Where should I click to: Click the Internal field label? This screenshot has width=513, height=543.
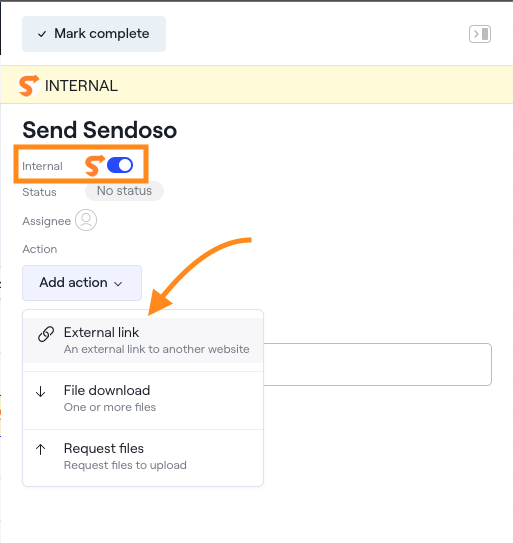click(42, 166)
